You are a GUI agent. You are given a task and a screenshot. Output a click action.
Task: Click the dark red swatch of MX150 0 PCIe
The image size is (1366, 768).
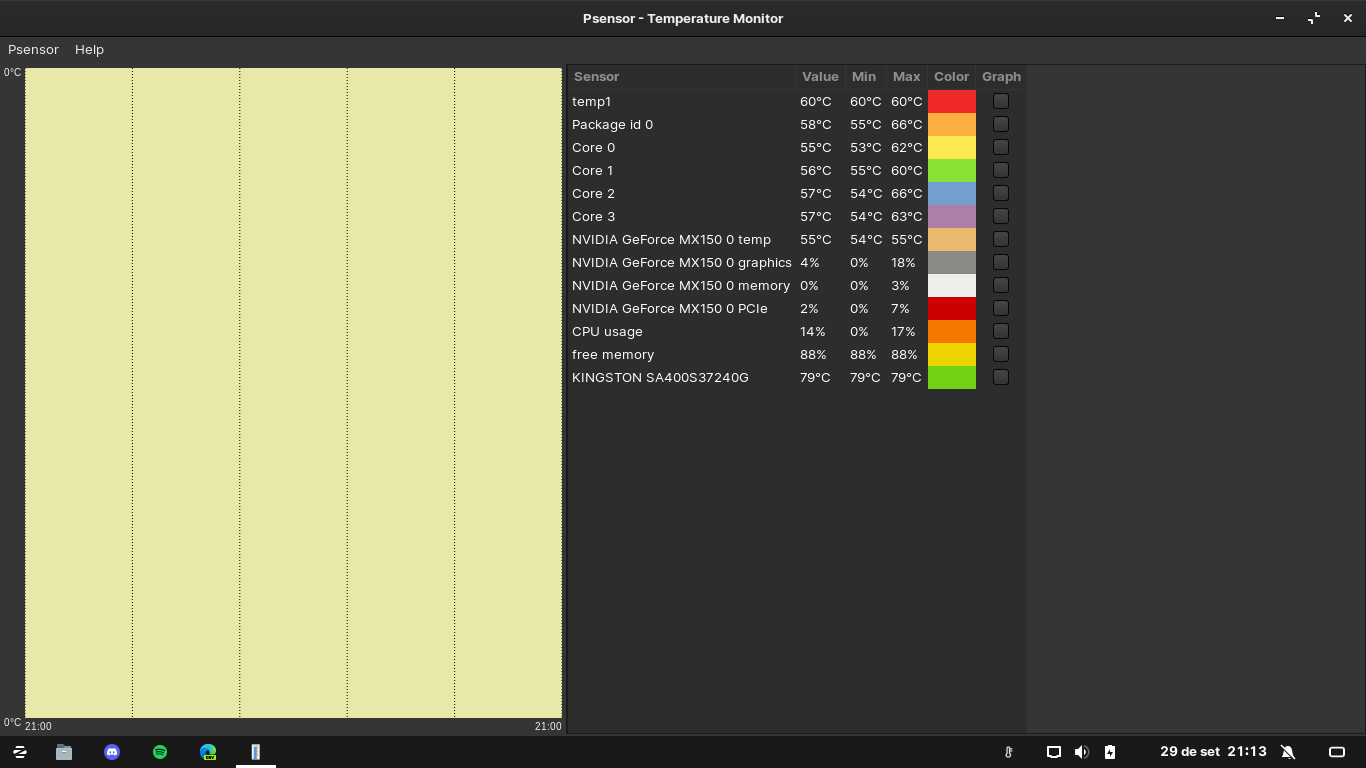952,308
